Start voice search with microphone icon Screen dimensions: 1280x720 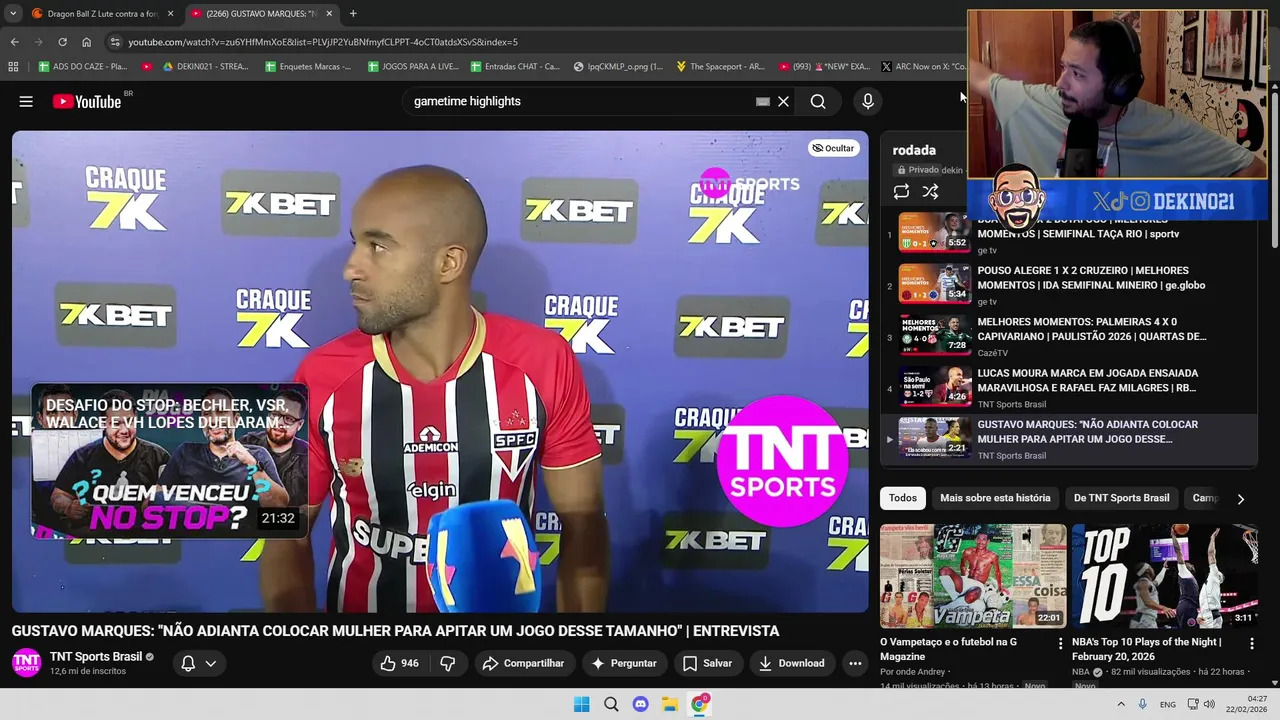868,101
